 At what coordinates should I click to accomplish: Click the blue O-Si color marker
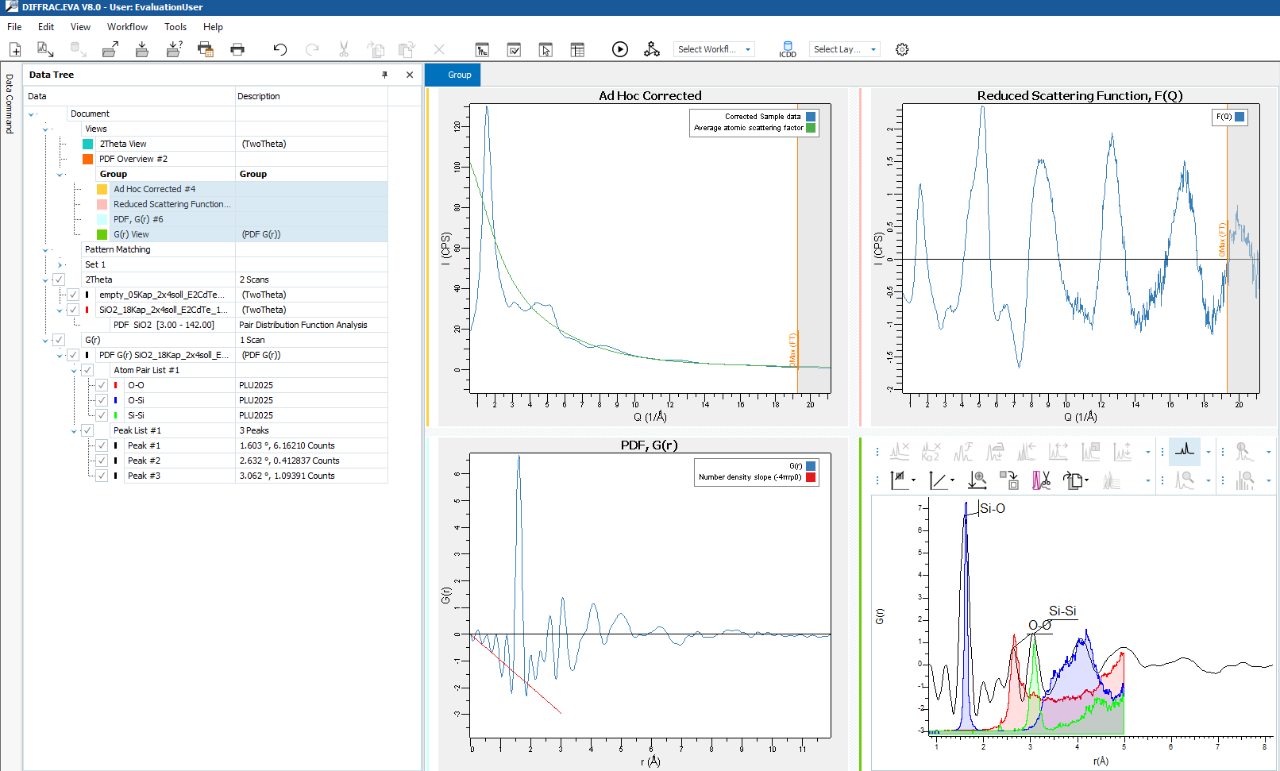[116, 400]
